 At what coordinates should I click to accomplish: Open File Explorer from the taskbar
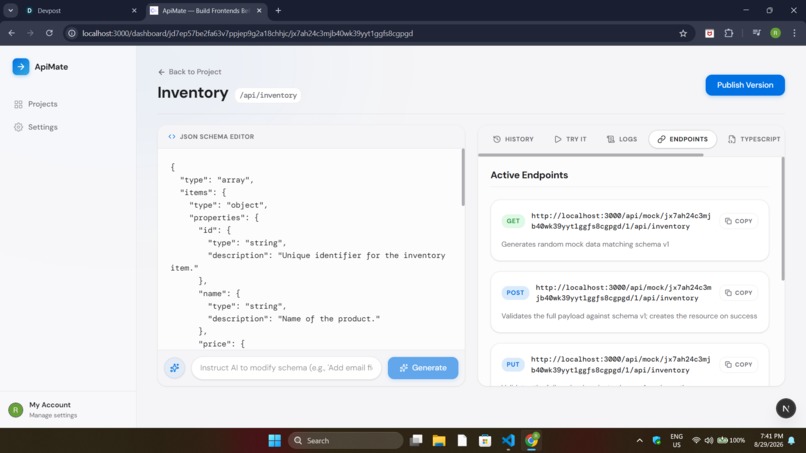click(439, 441)
